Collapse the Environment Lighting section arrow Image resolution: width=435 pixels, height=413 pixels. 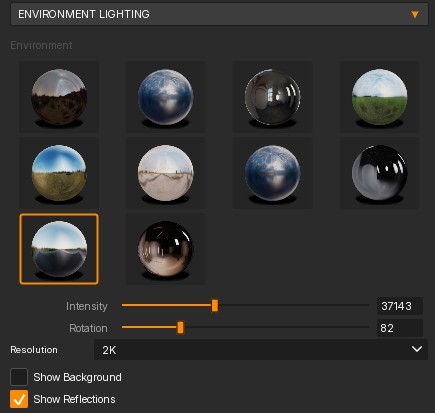[415, 14]
